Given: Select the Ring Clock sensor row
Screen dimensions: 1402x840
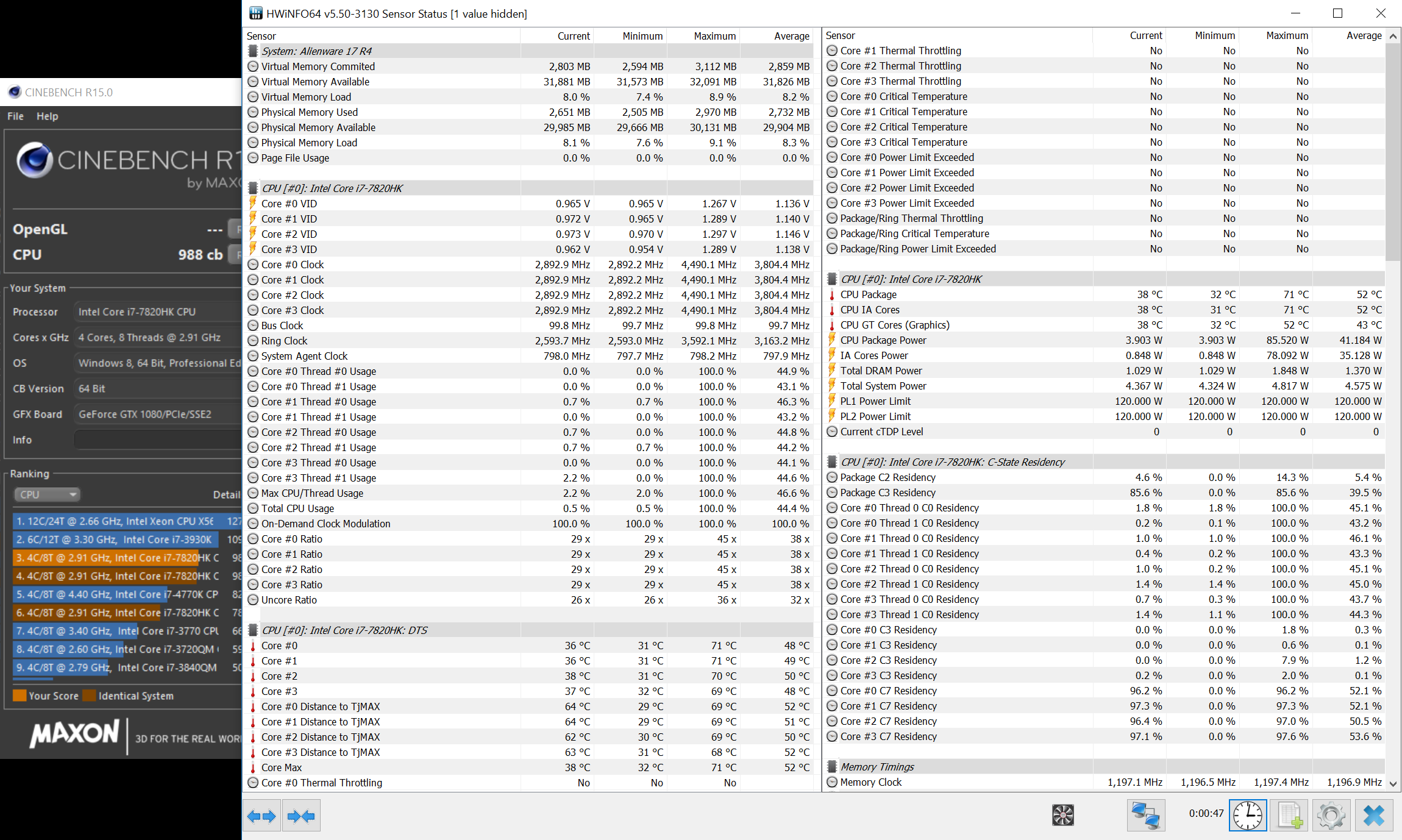Looking at the screenshot, I should (529, 341).
